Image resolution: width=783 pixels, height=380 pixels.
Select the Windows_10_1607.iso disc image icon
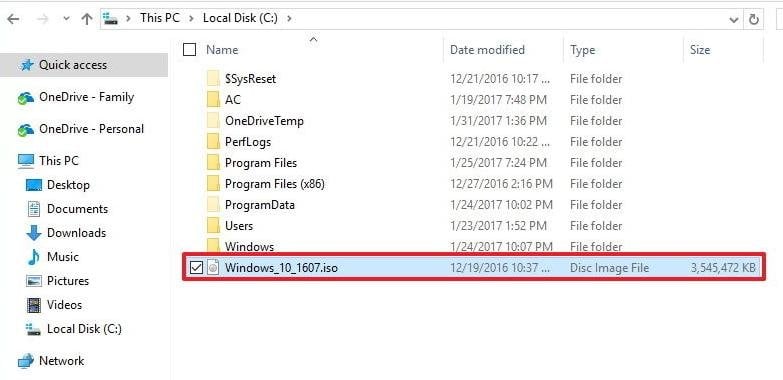(x=213, y=268)
